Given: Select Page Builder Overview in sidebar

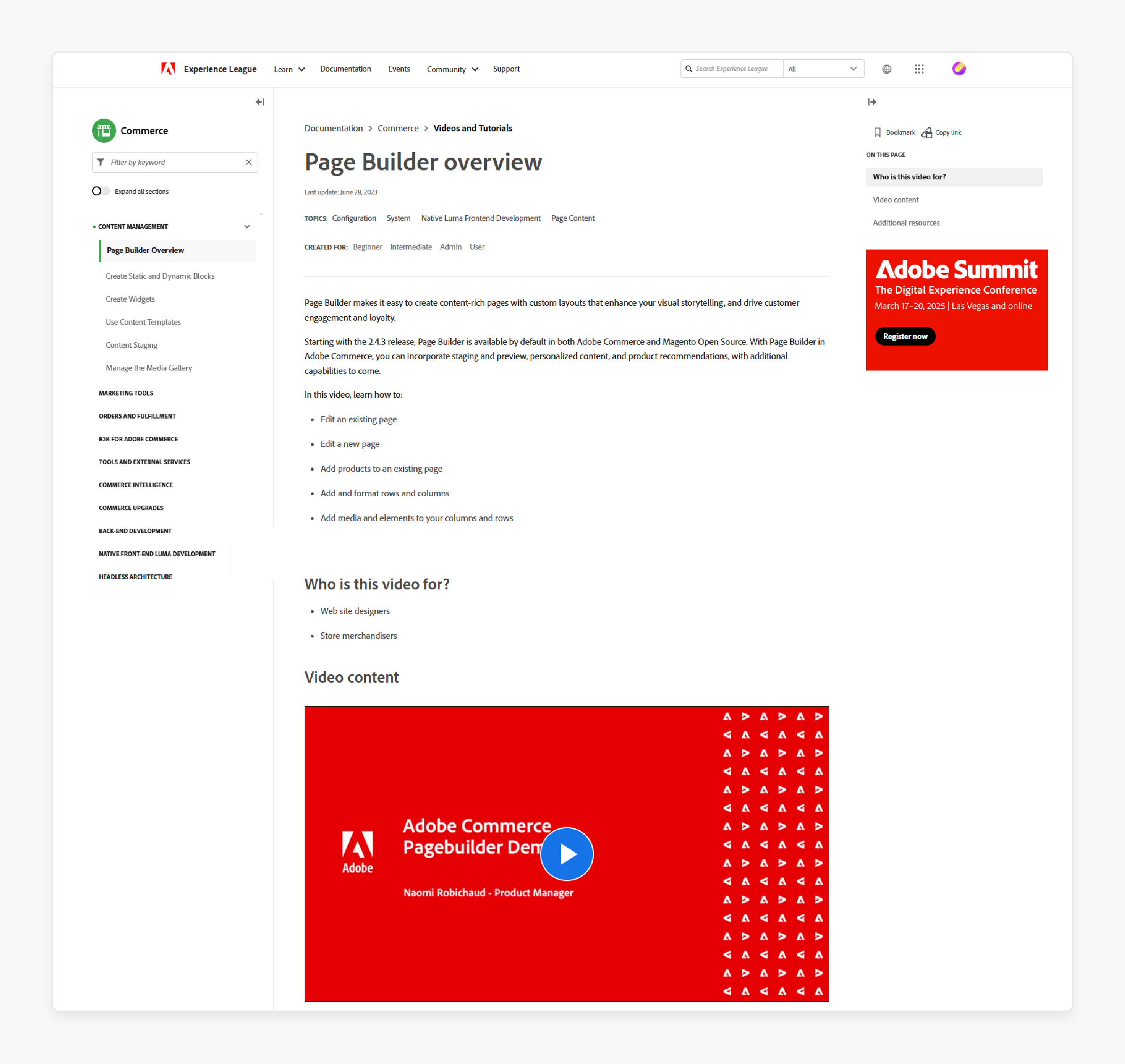Looking at the screenshot, I should click(178, 250).
